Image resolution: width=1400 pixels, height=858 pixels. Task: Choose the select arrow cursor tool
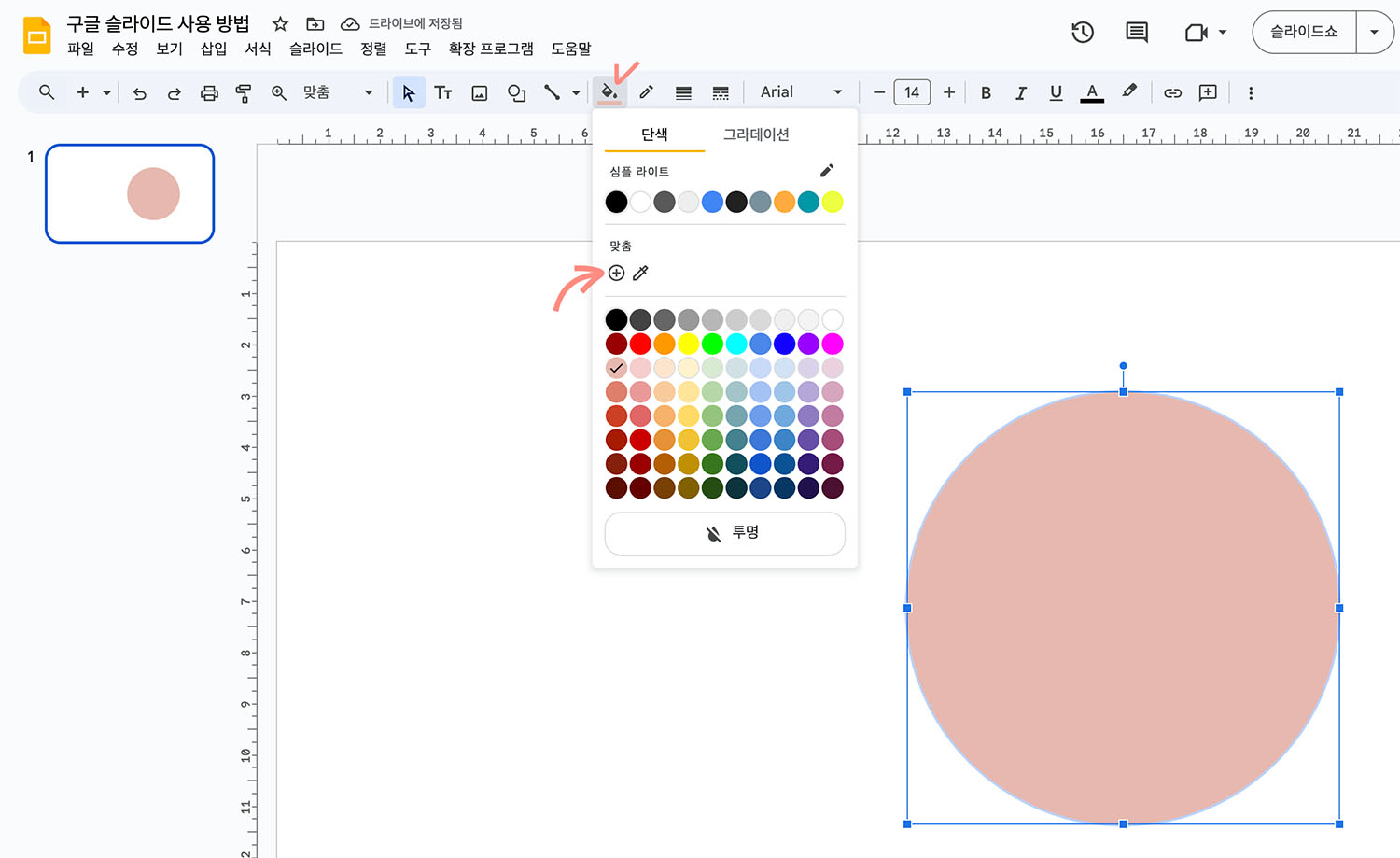[x=409, y=92]
